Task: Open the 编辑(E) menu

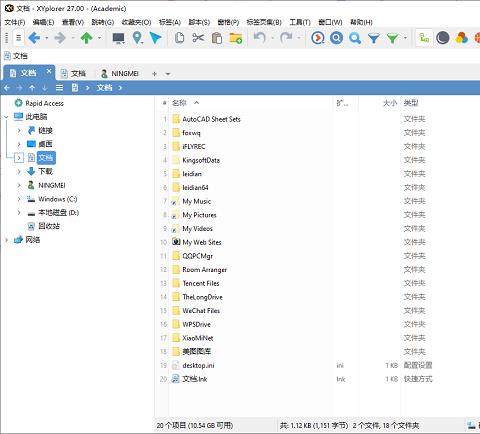Action: (x=43, y=22)
